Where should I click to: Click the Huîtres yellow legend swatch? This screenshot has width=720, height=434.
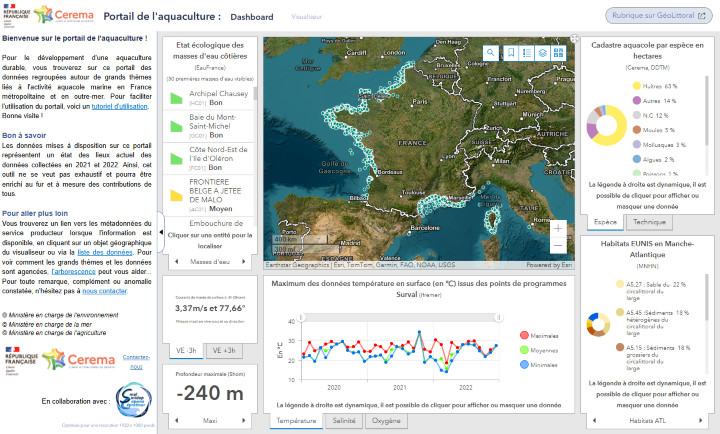click(636, 87)
